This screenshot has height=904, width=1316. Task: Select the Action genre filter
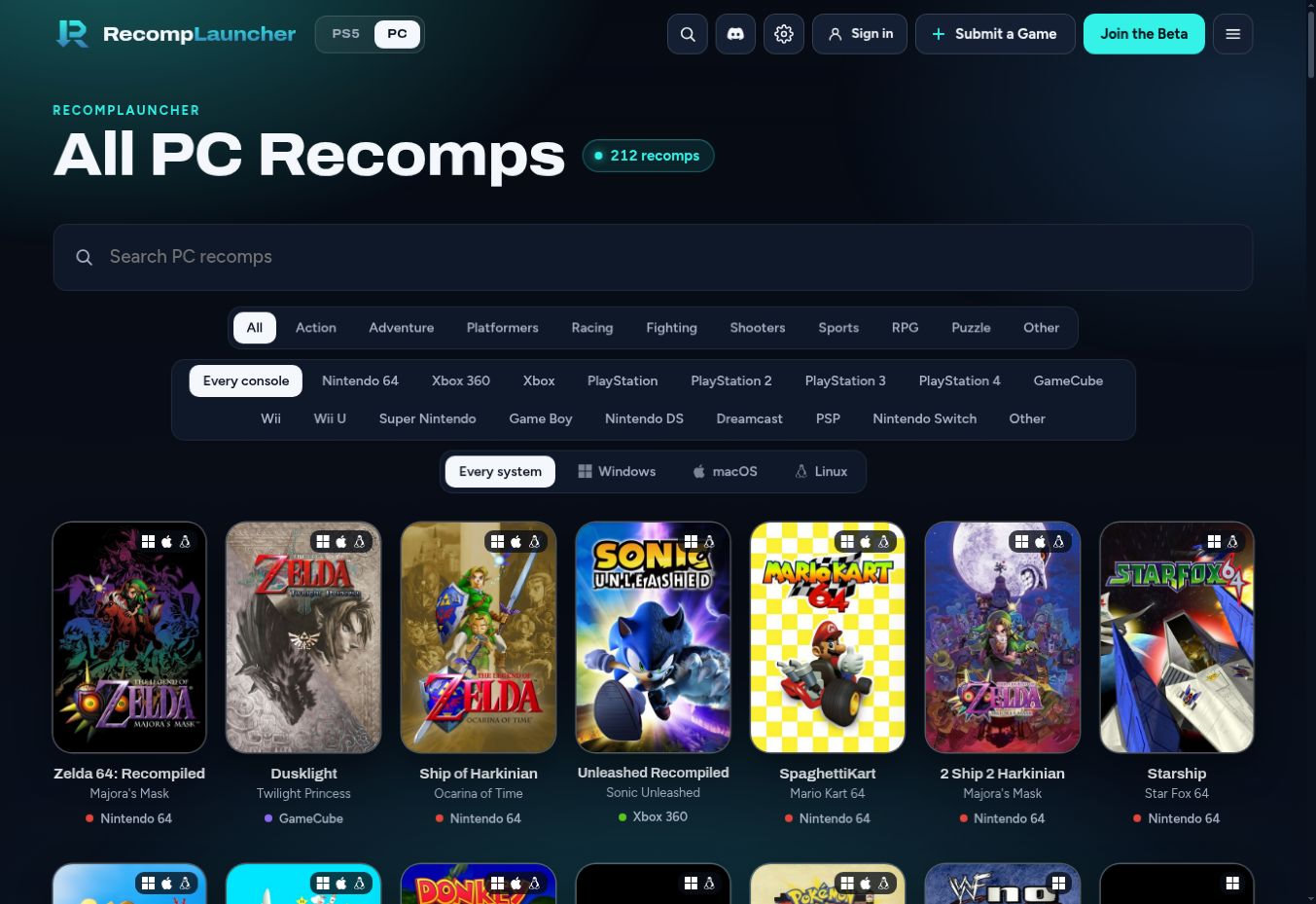316,328
